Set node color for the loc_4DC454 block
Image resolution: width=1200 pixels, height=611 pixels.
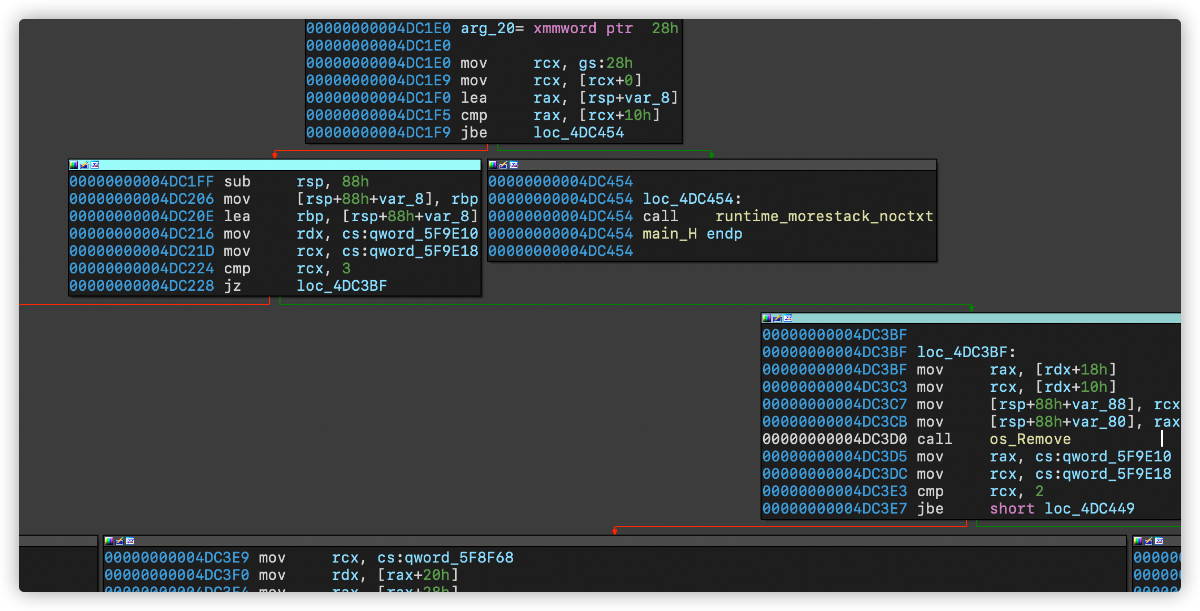coord(492,164)
